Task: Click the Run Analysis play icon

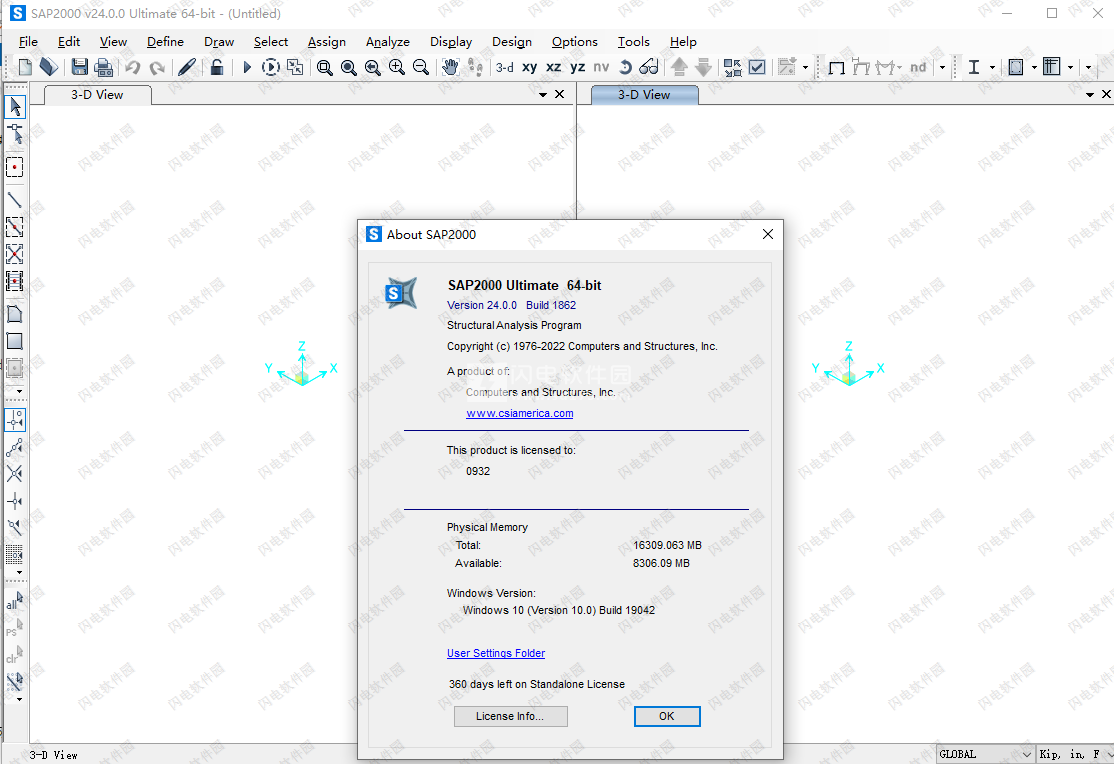Action: pos(247,67)
